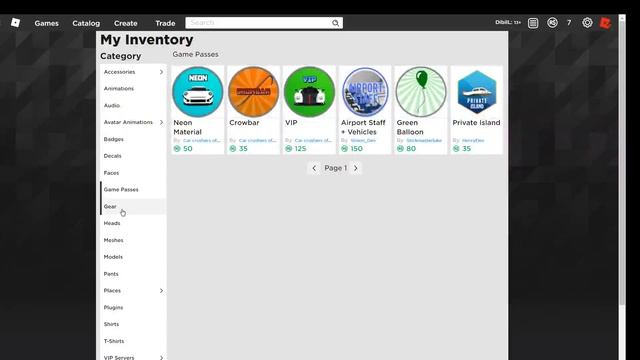
Task: Open creator link under Green Balloon
Action: coord(424,140)
